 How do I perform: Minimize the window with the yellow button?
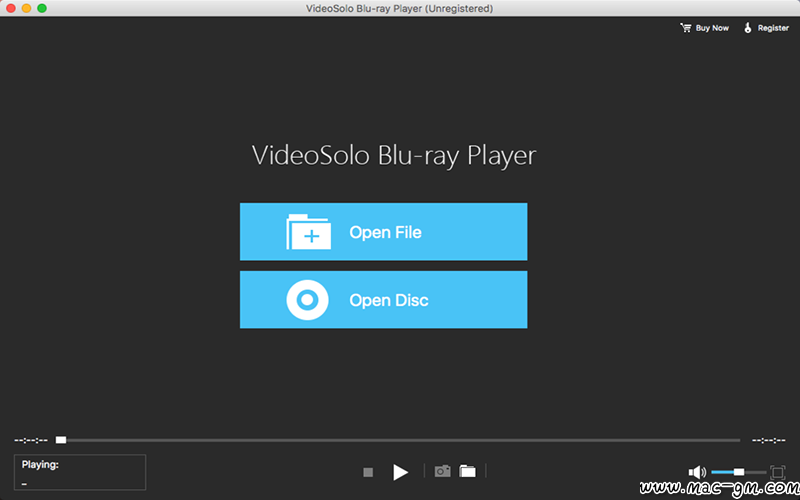point(27,8)
